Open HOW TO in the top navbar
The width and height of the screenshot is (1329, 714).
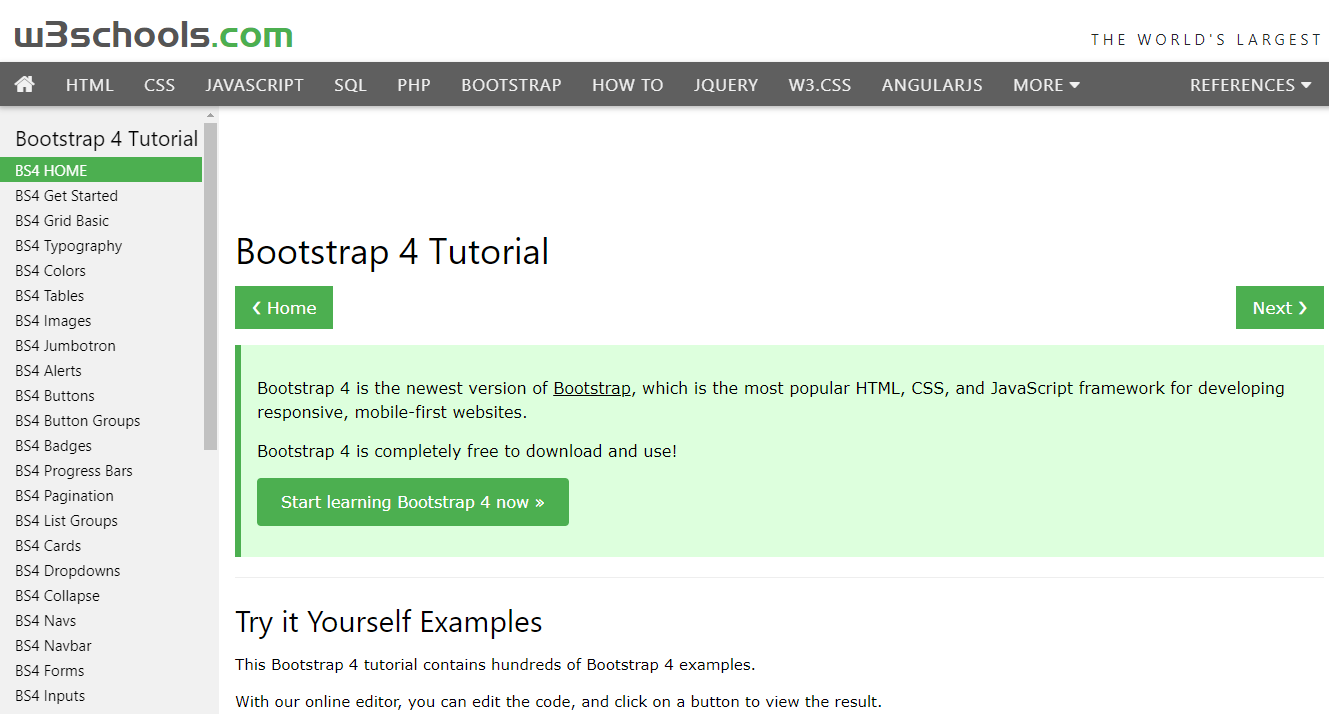[x=627, y=85]
